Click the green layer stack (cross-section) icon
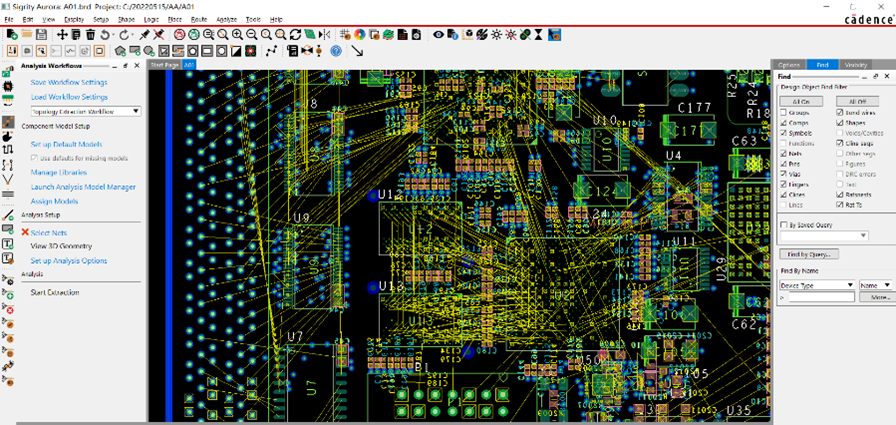Screen dimensions: 896x425 point(389,34)
